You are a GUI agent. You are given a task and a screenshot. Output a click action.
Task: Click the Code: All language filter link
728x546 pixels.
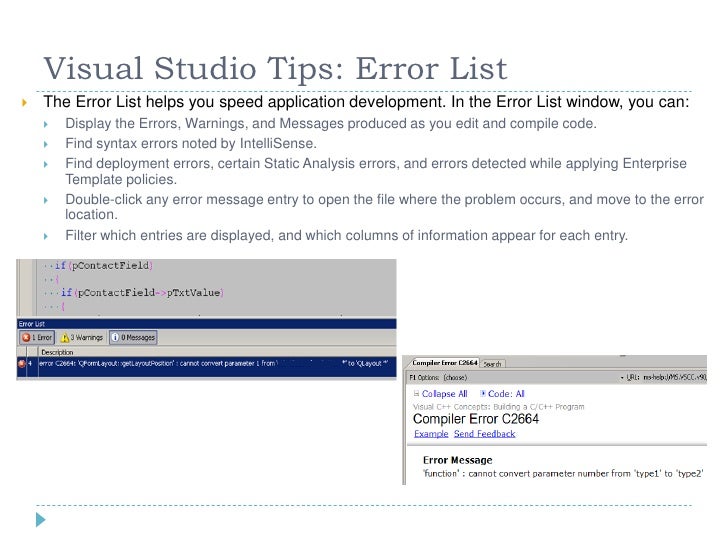[x=506, y=394]
